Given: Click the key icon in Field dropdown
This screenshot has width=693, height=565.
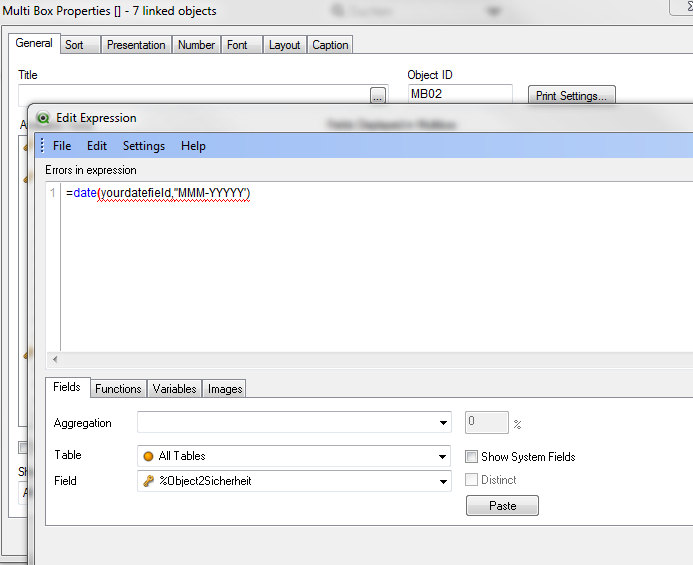Looking at the screenshot, I should [148, 481].
